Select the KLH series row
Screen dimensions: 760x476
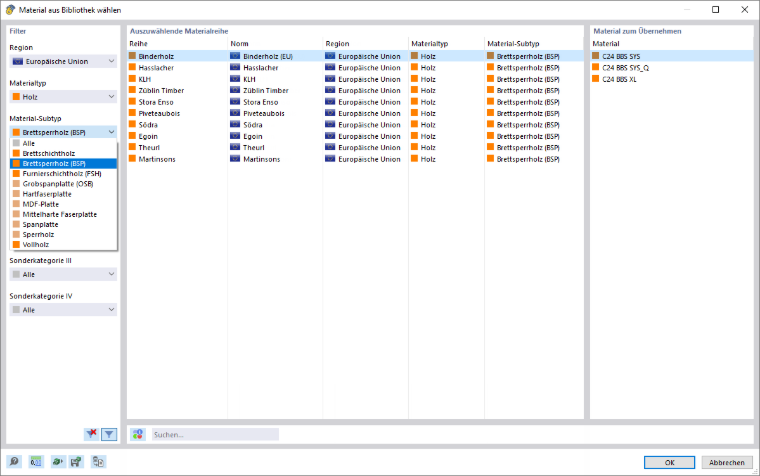pyautogui.click(x=355, y=79)
